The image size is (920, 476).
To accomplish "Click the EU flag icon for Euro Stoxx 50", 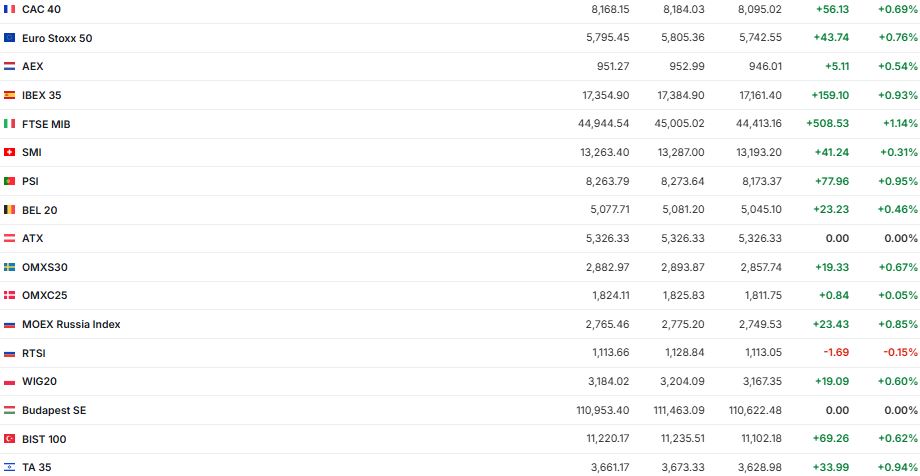I will tap(10, 38).
